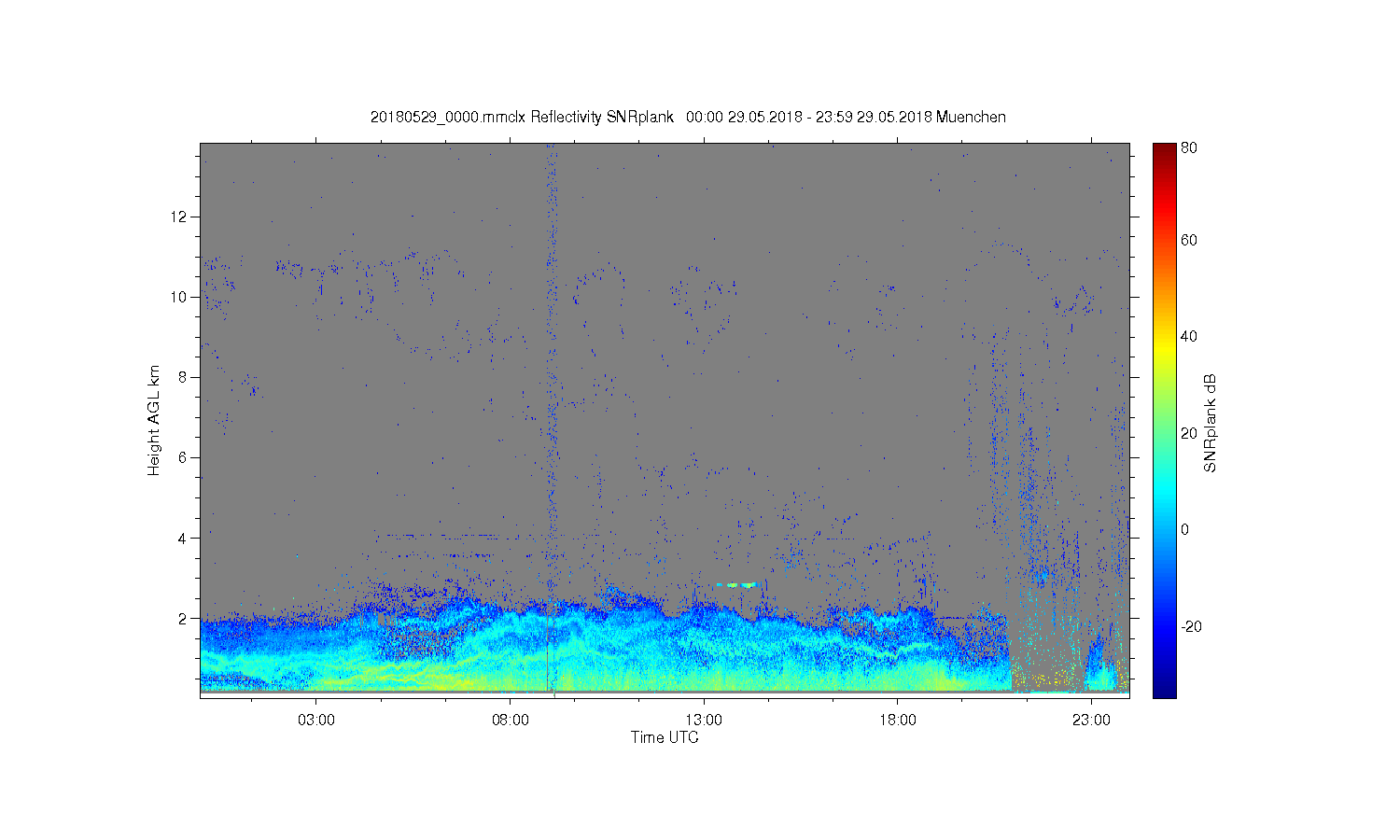This screenshot has height=840, width=1400.
Task: Click the colorbar value label 60
Action: click(x=1189, y=240)
